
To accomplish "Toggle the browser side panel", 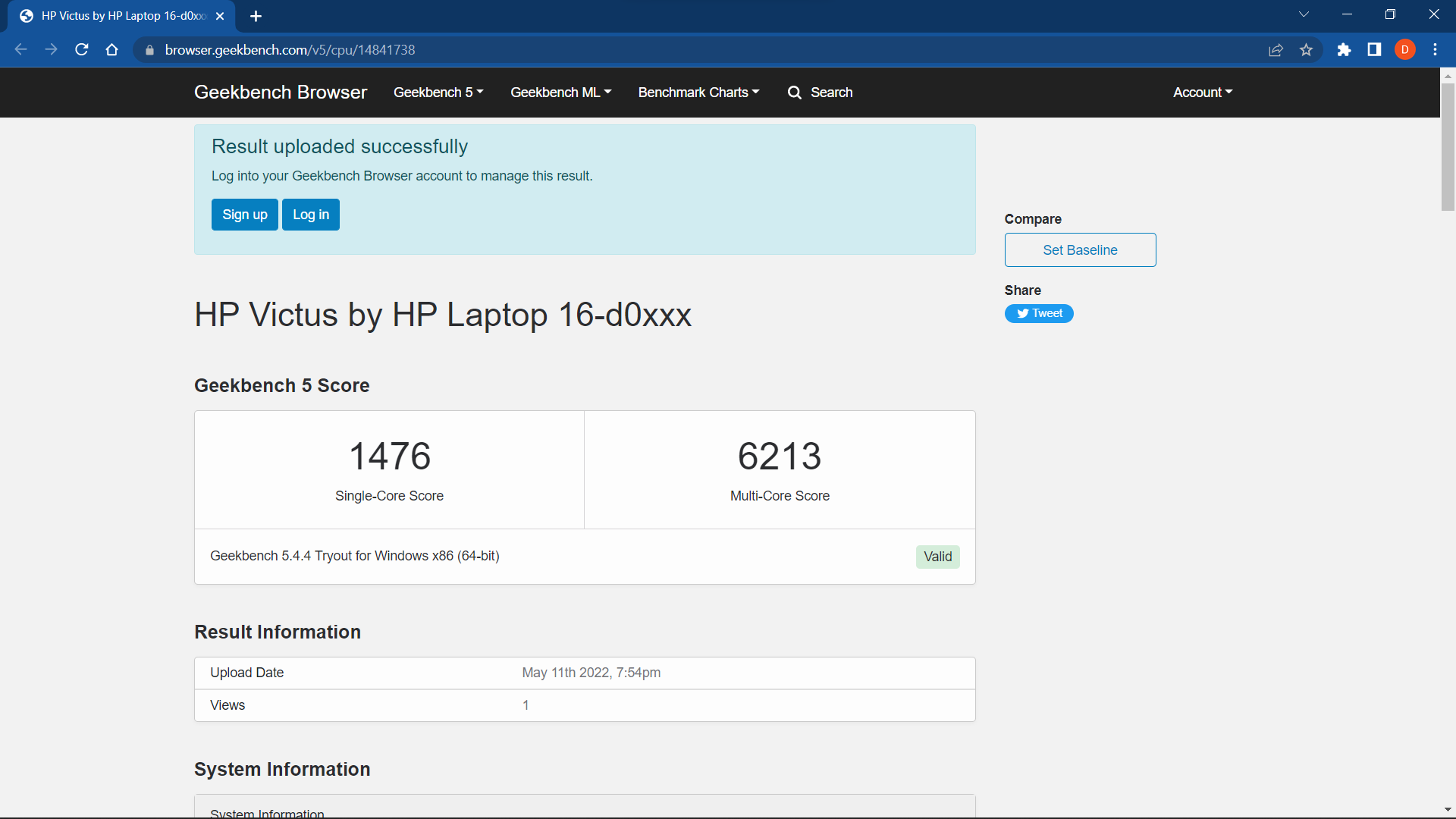I will coord(1374,50).
